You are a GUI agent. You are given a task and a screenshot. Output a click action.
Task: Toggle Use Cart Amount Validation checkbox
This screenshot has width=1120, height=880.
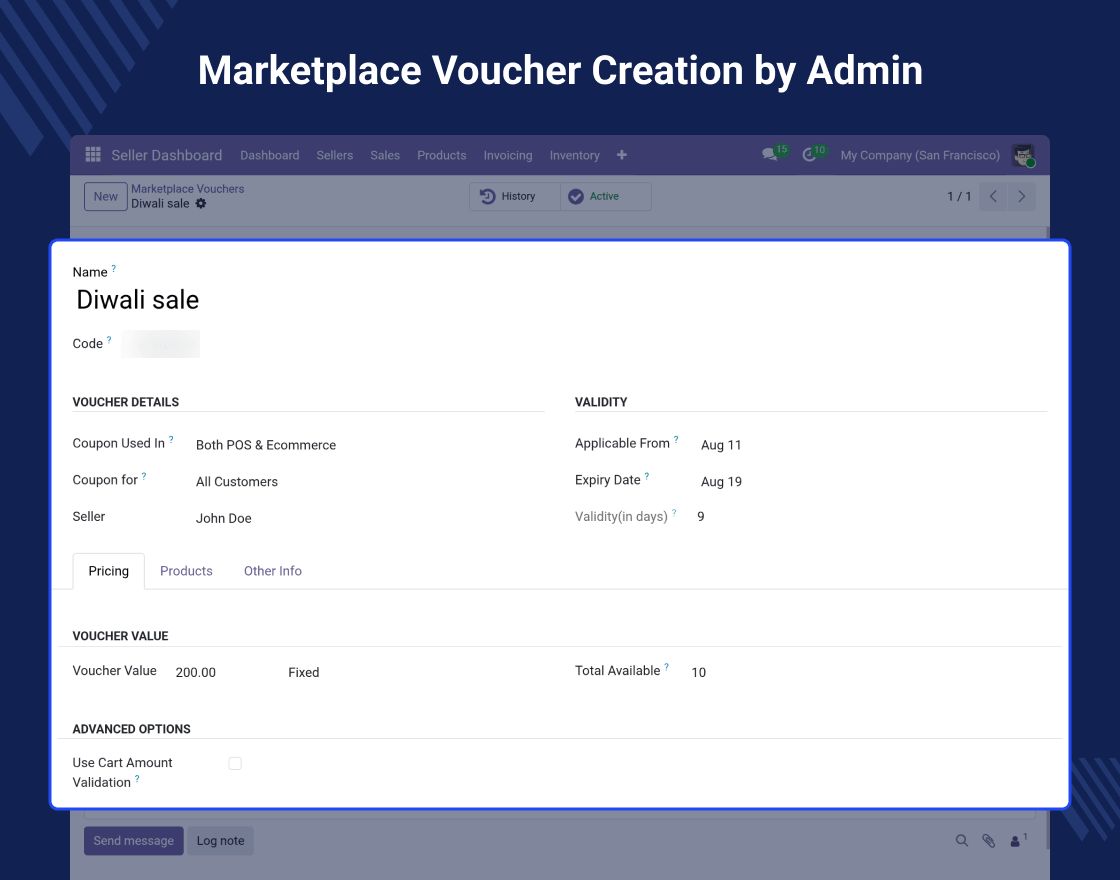[x=235, y=764]
